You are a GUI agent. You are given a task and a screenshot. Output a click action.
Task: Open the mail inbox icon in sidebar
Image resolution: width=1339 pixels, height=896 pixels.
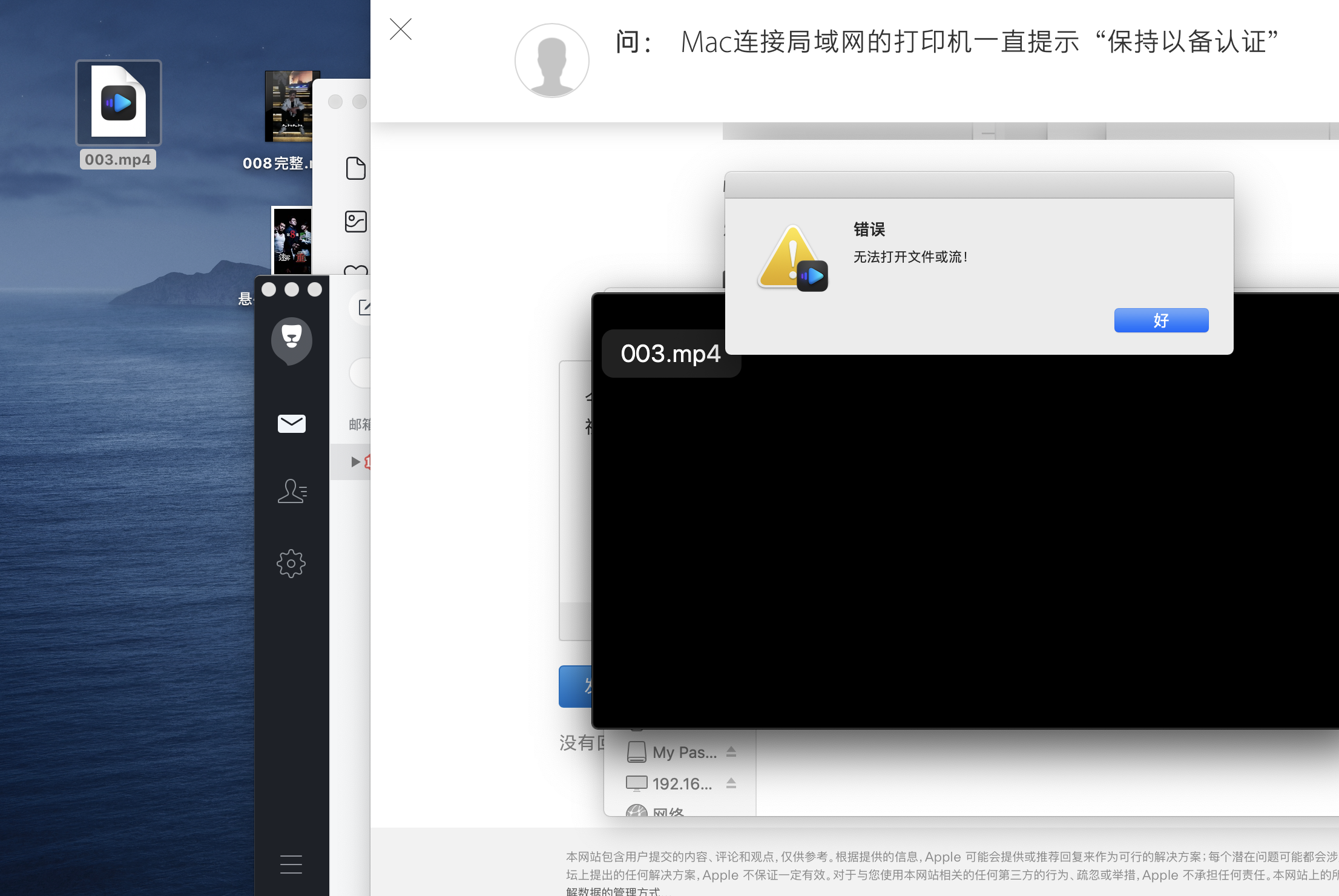click(x=291, y=423)
